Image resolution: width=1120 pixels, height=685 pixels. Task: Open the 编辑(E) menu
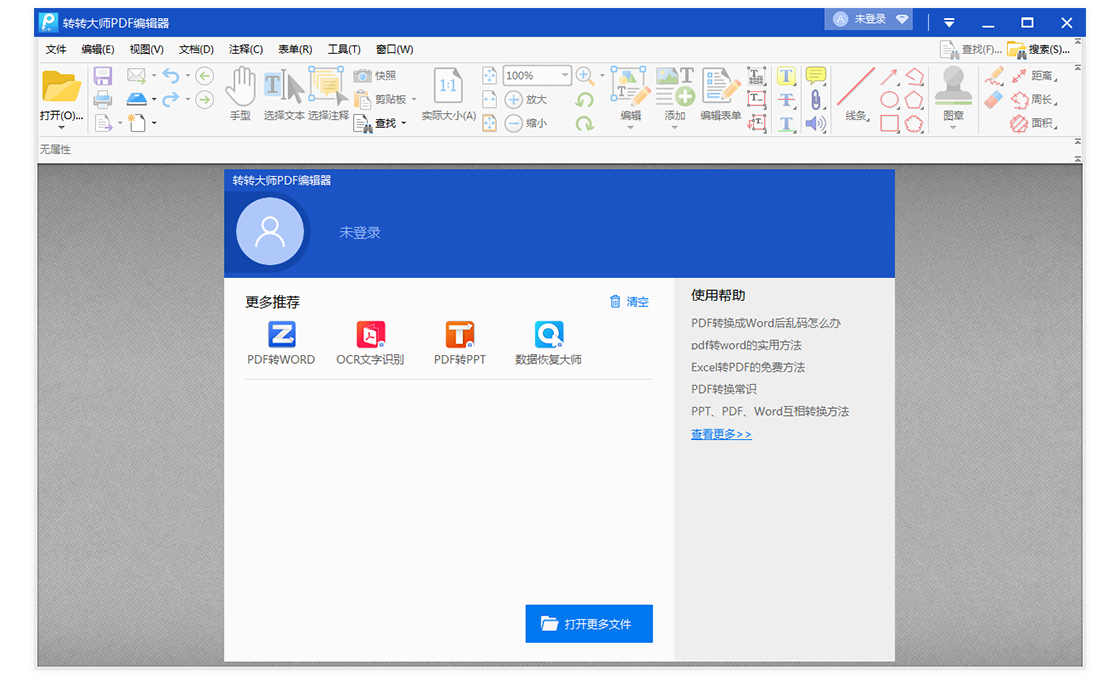coord(98,49)
